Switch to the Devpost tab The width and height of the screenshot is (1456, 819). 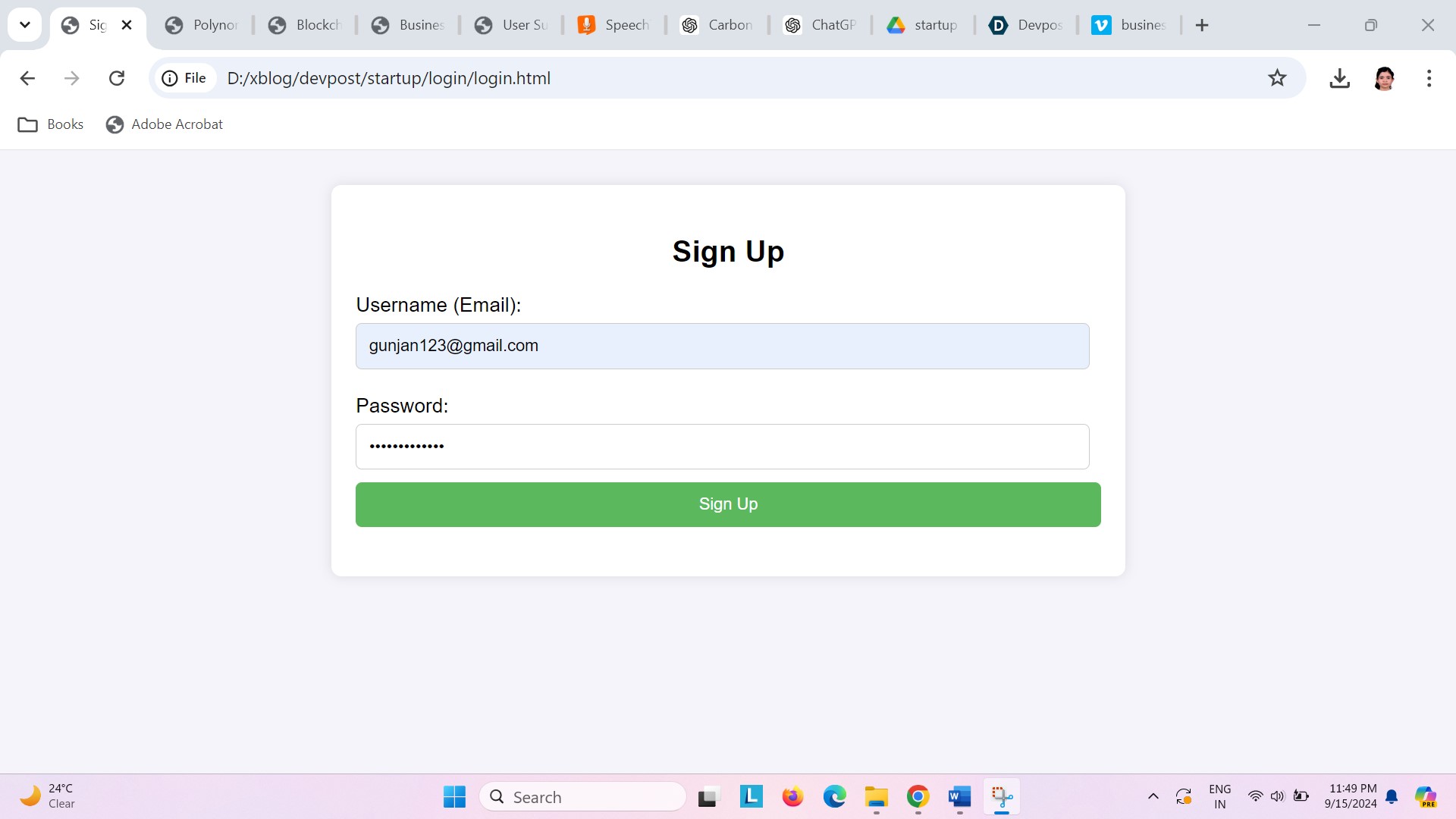pos(1027,25)
